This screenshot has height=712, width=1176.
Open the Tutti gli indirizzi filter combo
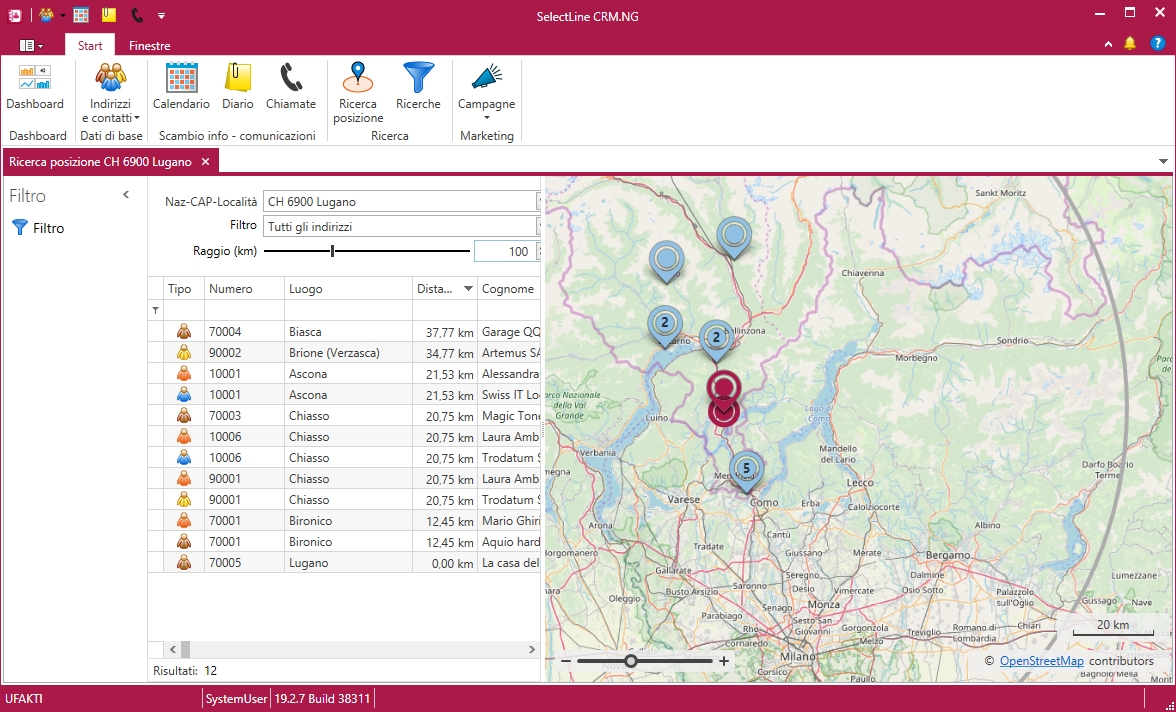[x=401, y=227]
